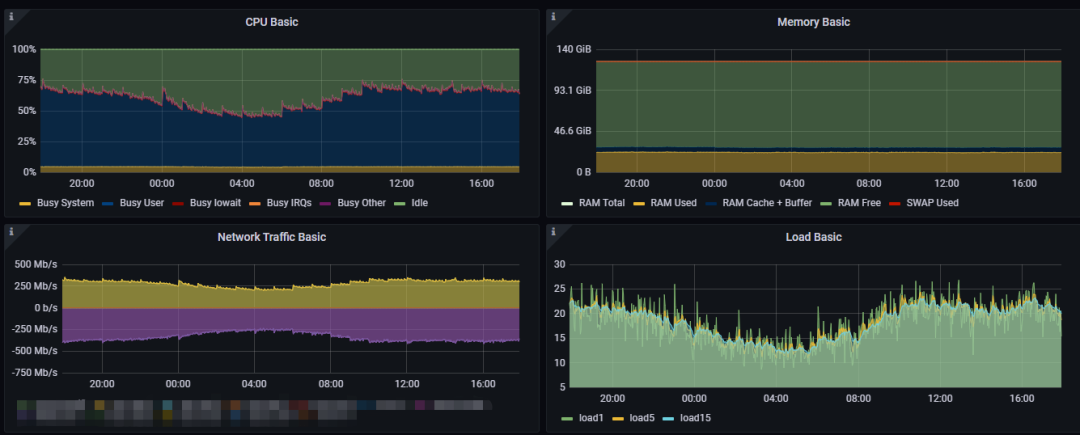Click the 16:00 label on Load time axis
Viewport: 1080px width, 435px height.
(1021, 399)
